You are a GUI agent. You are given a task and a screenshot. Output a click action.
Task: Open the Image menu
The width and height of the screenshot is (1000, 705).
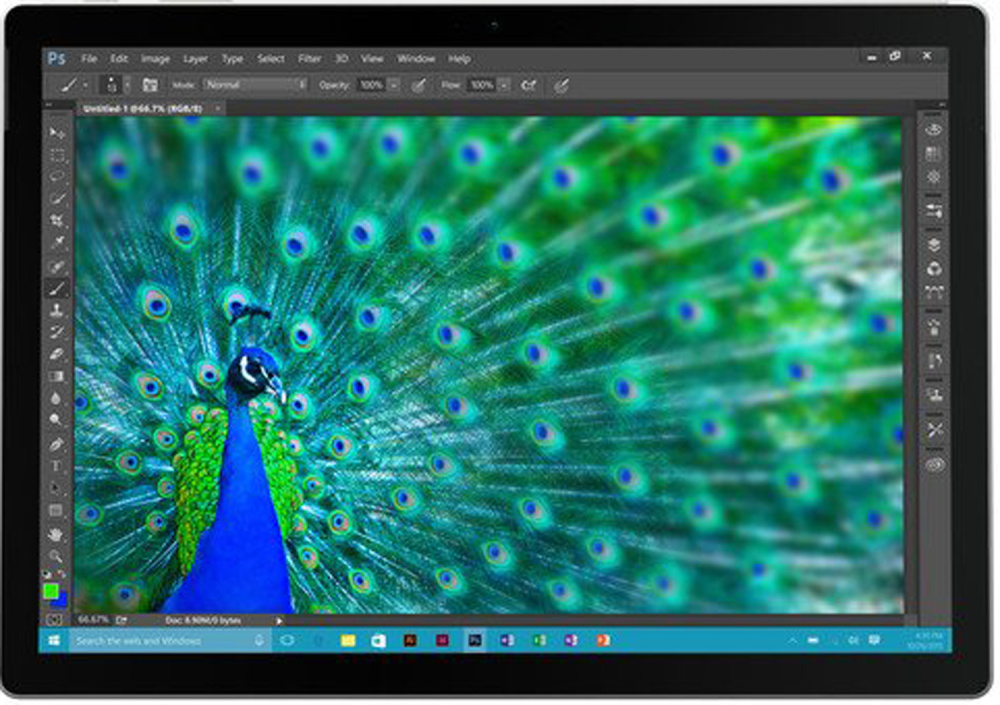tap(155, 59)
